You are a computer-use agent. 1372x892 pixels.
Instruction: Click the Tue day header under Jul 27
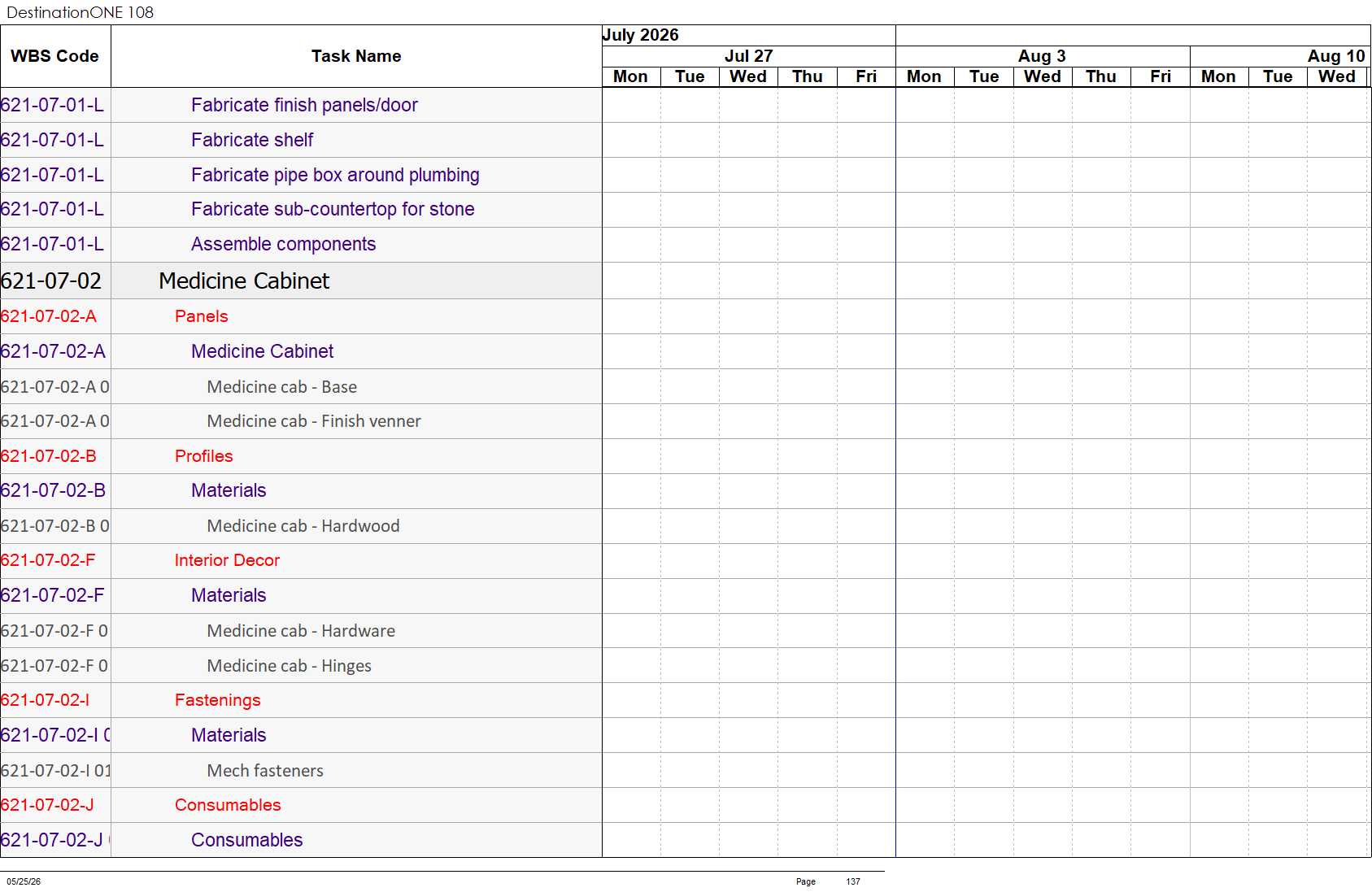690,76
